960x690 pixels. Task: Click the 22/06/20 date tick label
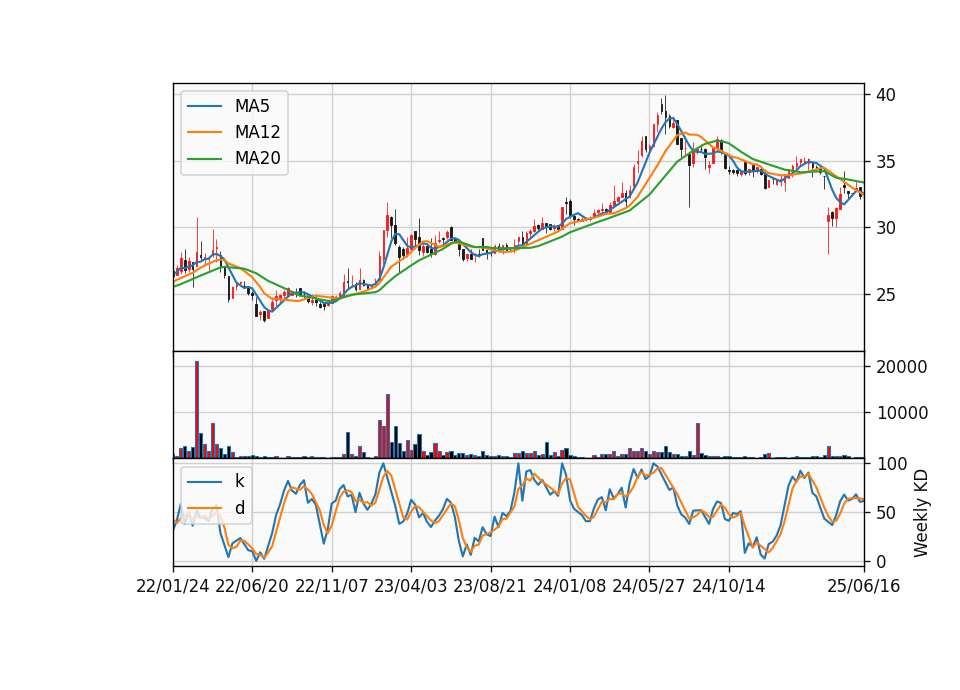tap(252, 586)
